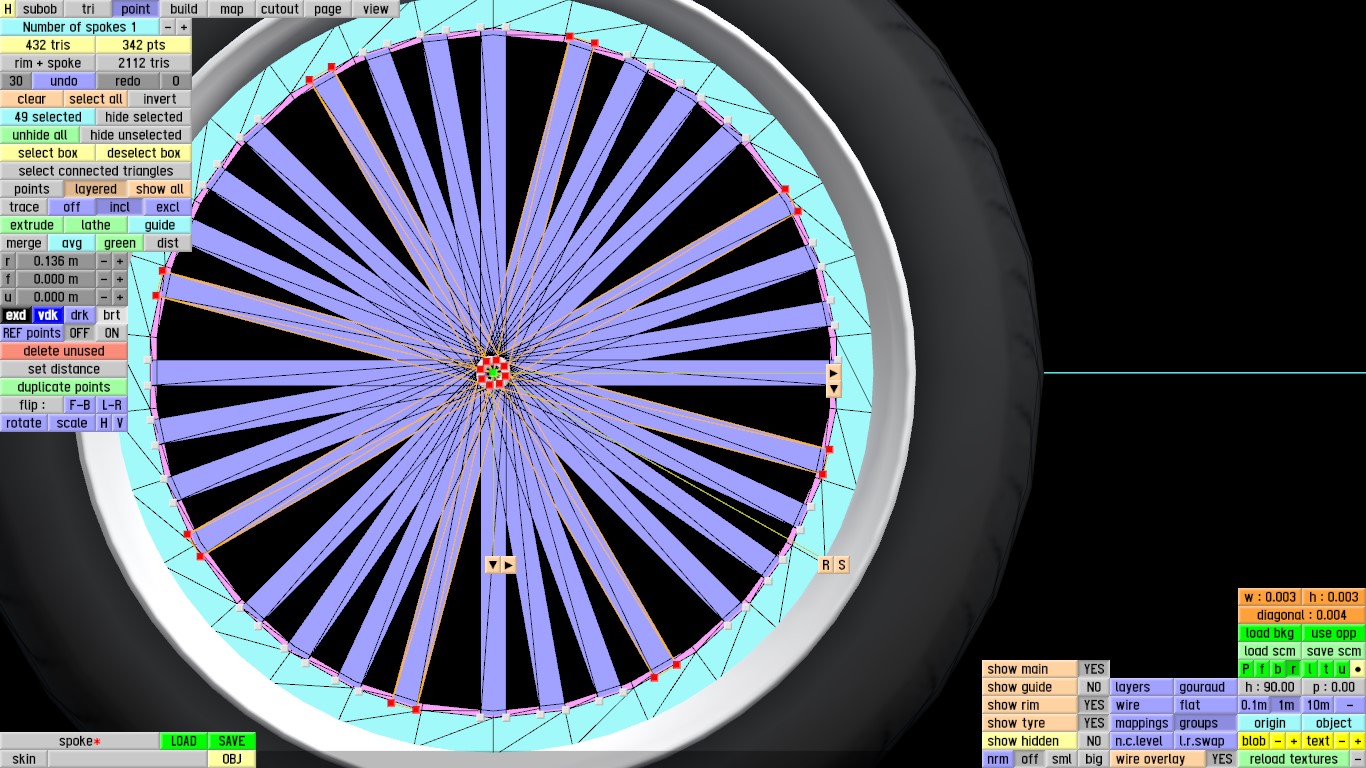Screen dimensions: 1366x768
Task: Click the extrude button
Action: pos(32,225)
